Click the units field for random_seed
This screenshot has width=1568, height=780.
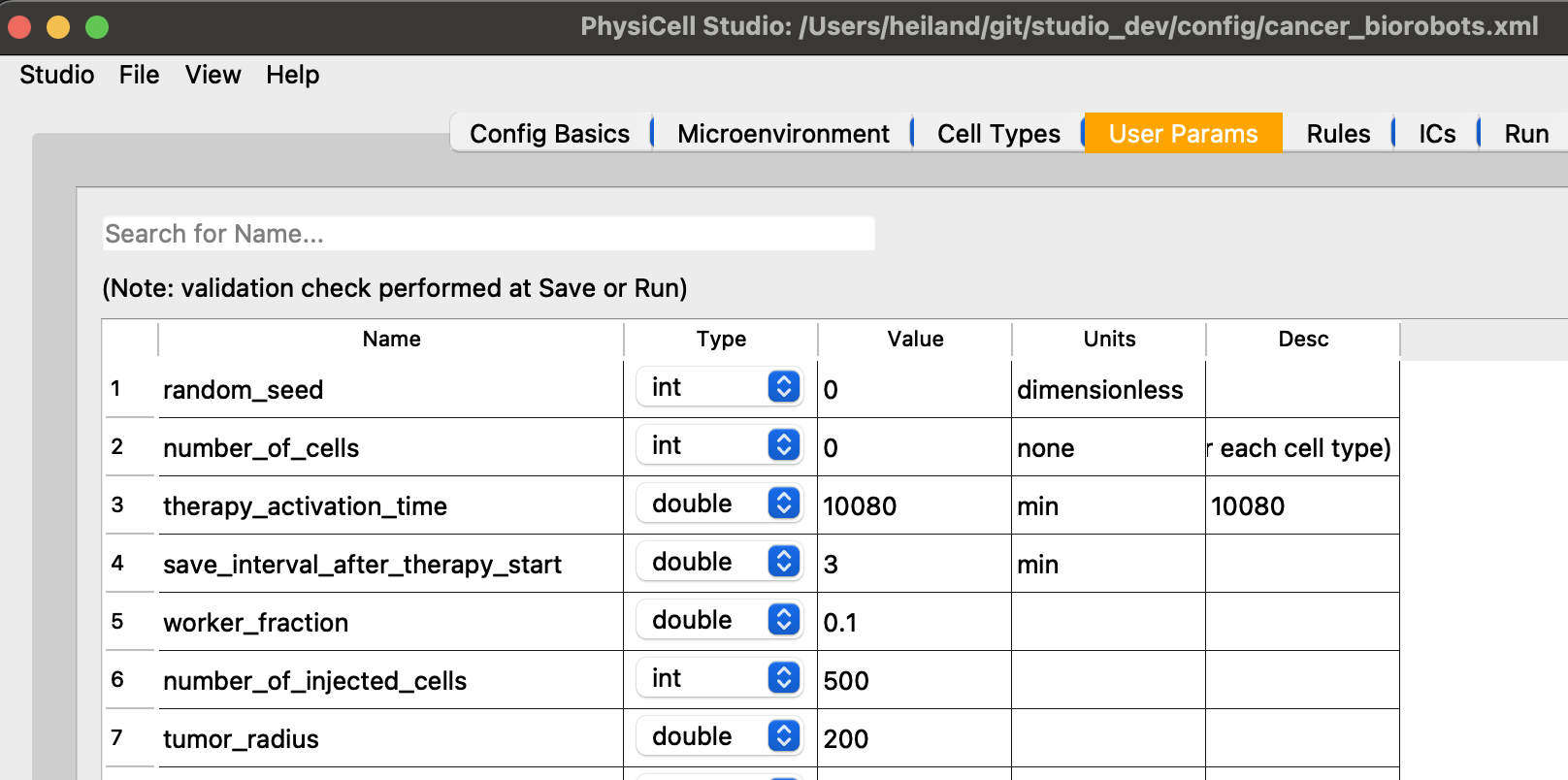pos(1107,389)
